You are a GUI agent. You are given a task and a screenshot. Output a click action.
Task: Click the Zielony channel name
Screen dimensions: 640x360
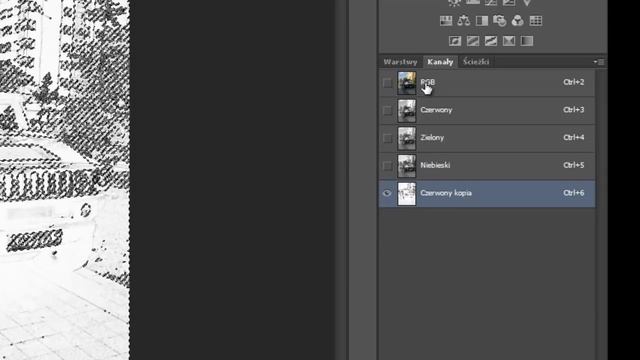pyautogui.click(x=432, y=138)
